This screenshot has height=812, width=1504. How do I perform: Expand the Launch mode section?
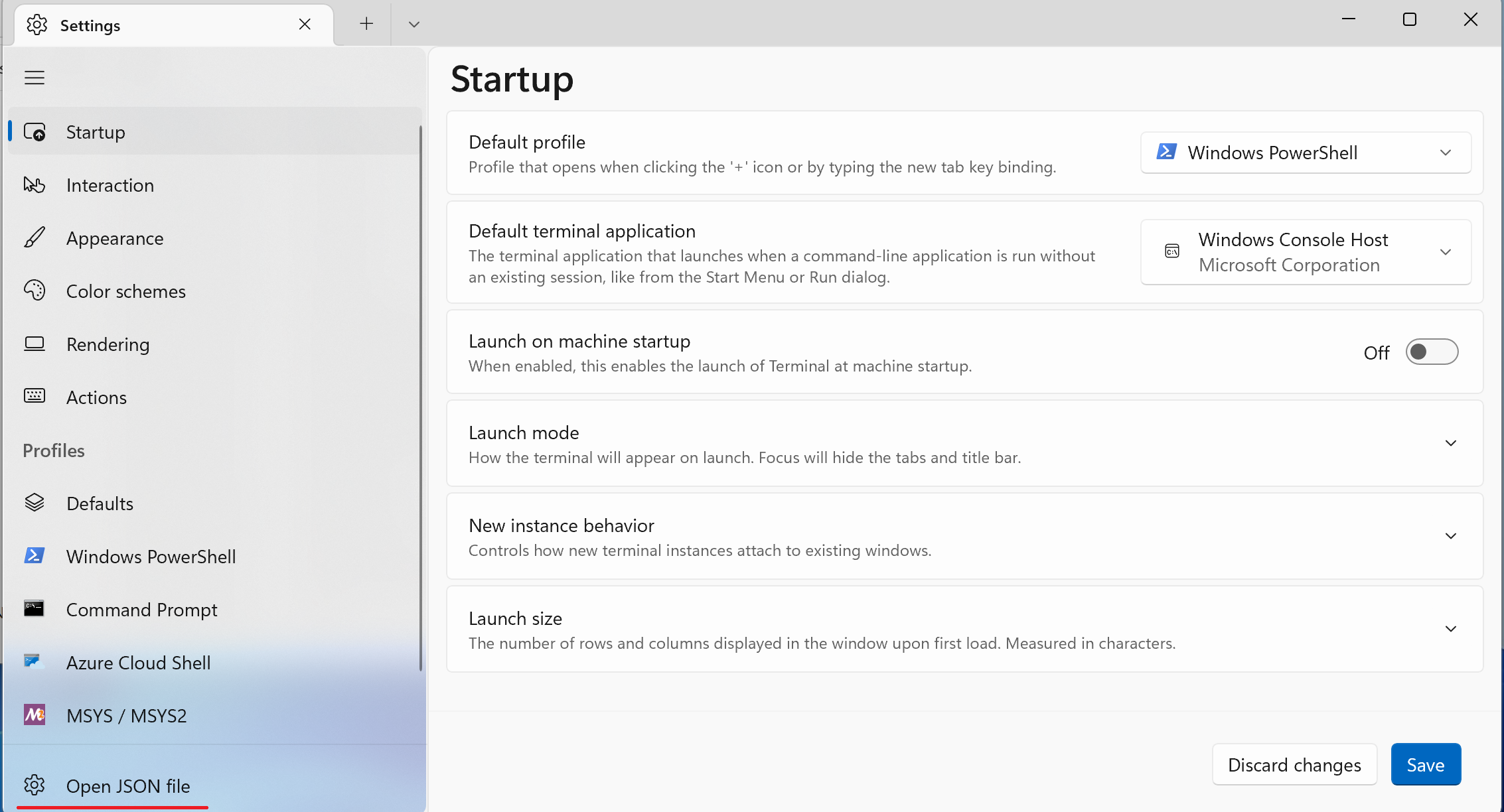point(1450,443)
